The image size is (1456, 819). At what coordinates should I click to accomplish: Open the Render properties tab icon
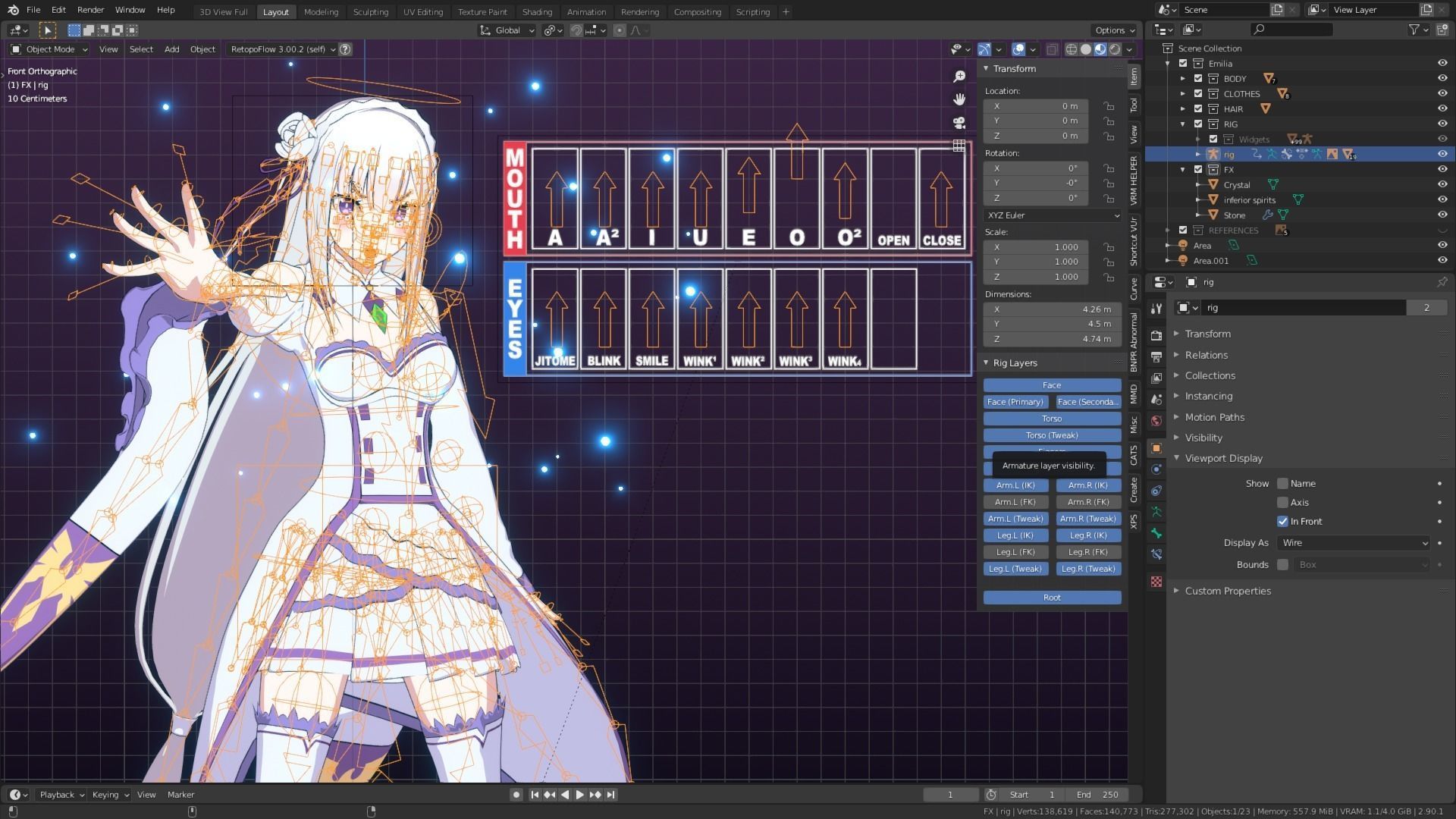(x=1156, y=335)
